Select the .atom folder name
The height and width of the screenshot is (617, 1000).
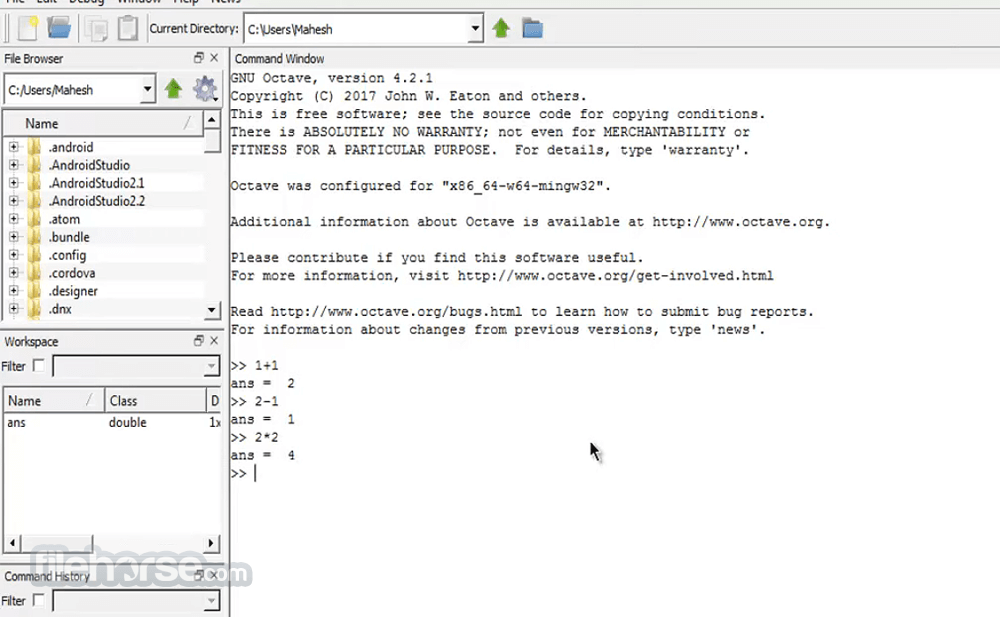[64, 219]
